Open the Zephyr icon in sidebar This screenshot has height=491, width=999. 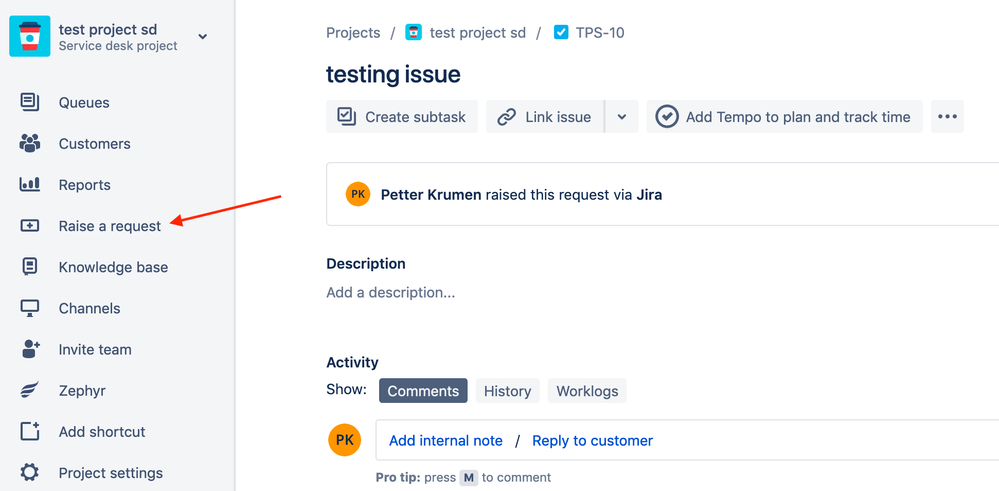click(30, 390)
